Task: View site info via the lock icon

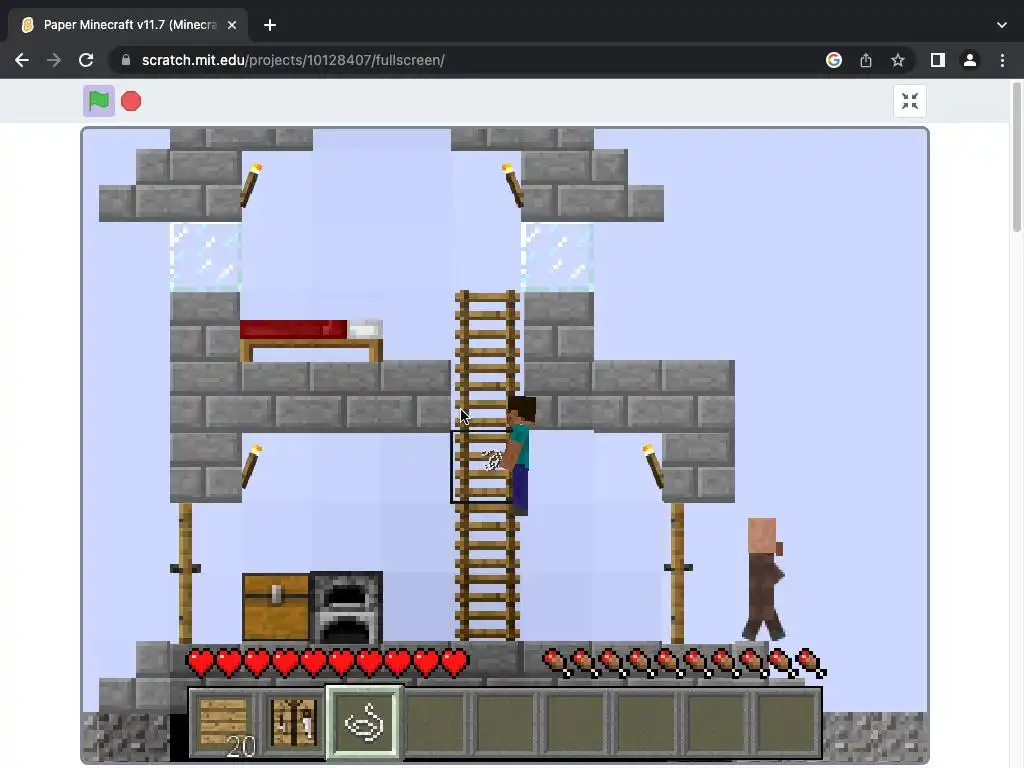Action: point(126,60)
